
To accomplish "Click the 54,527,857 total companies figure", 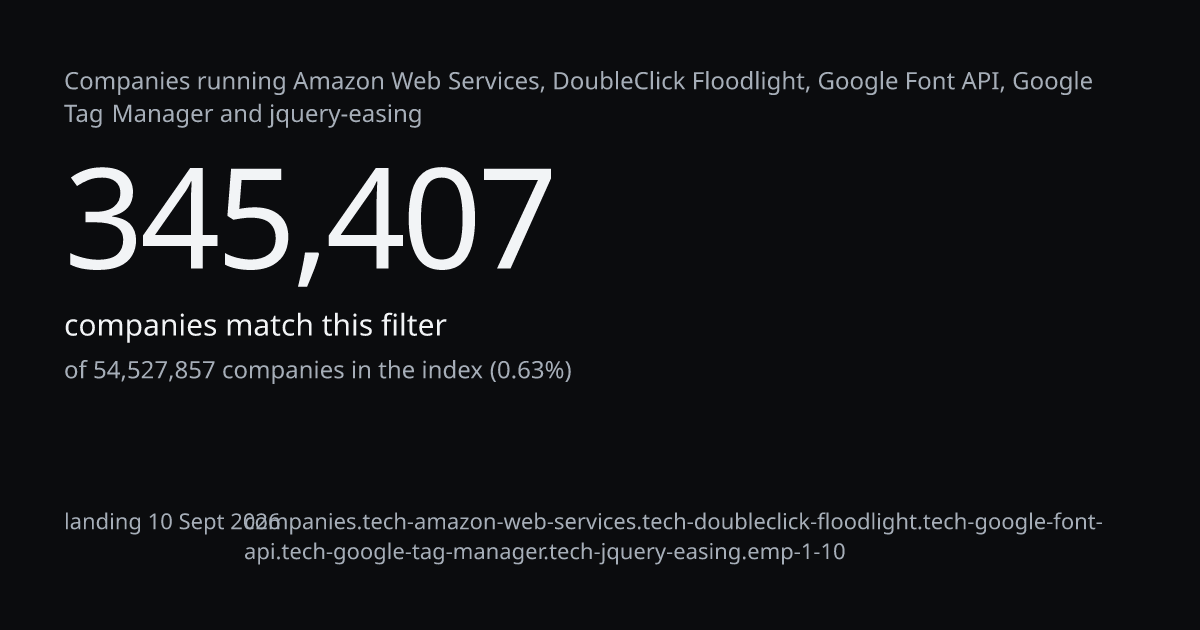I will (x=154, y=370).
